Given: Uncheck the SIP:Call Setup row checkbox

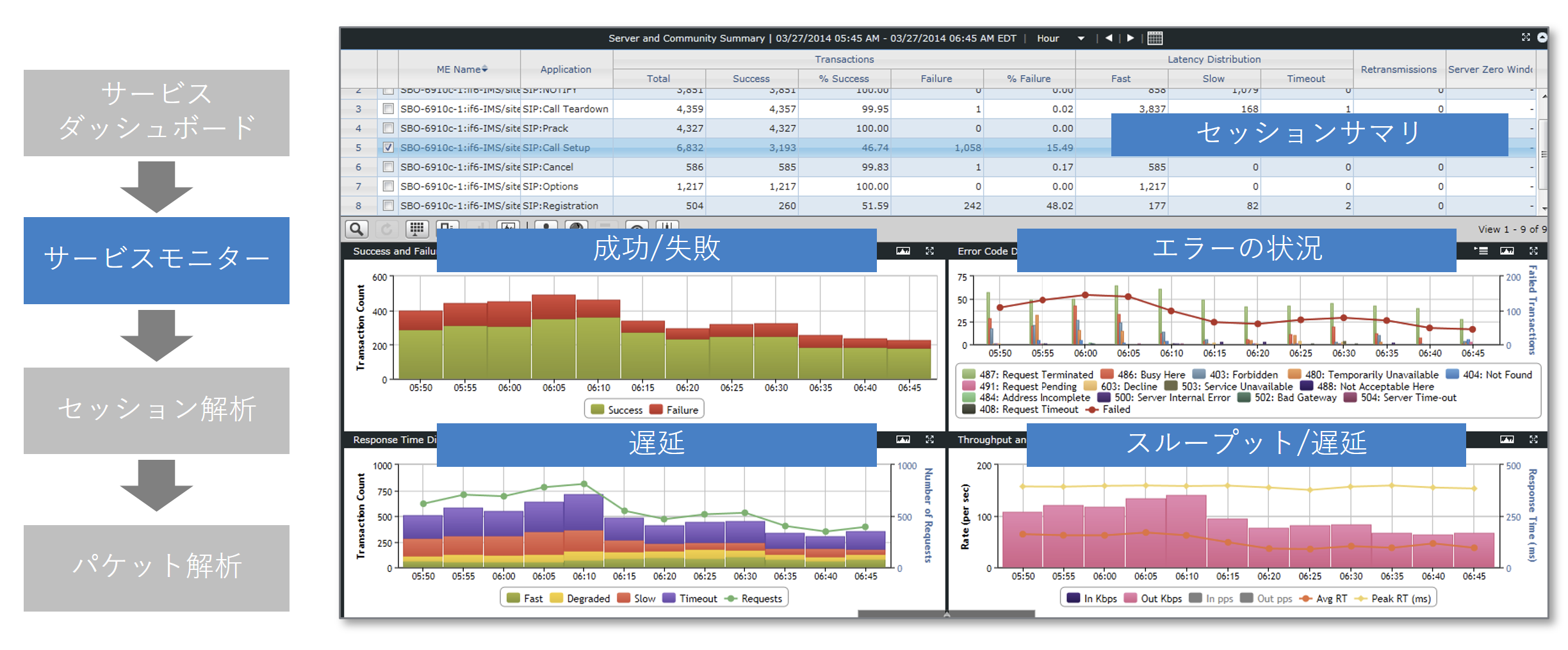Looking at the screenshot, I should 389,147.
